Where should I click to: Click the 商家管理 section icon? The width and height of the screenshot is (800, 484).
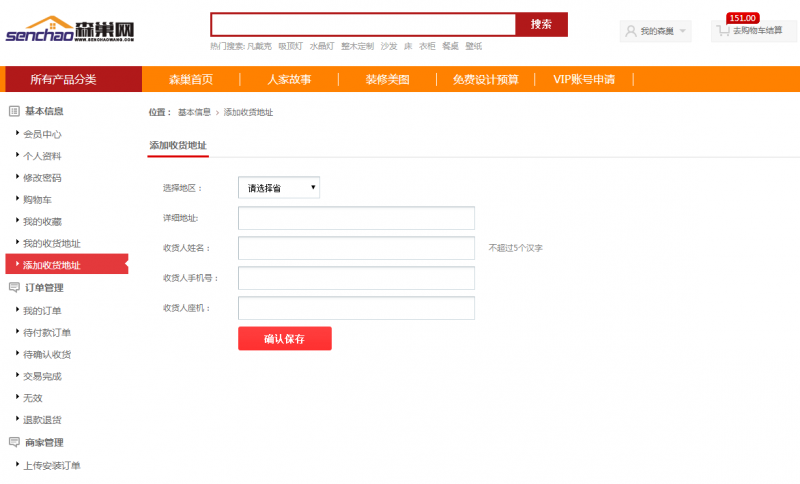14,442
